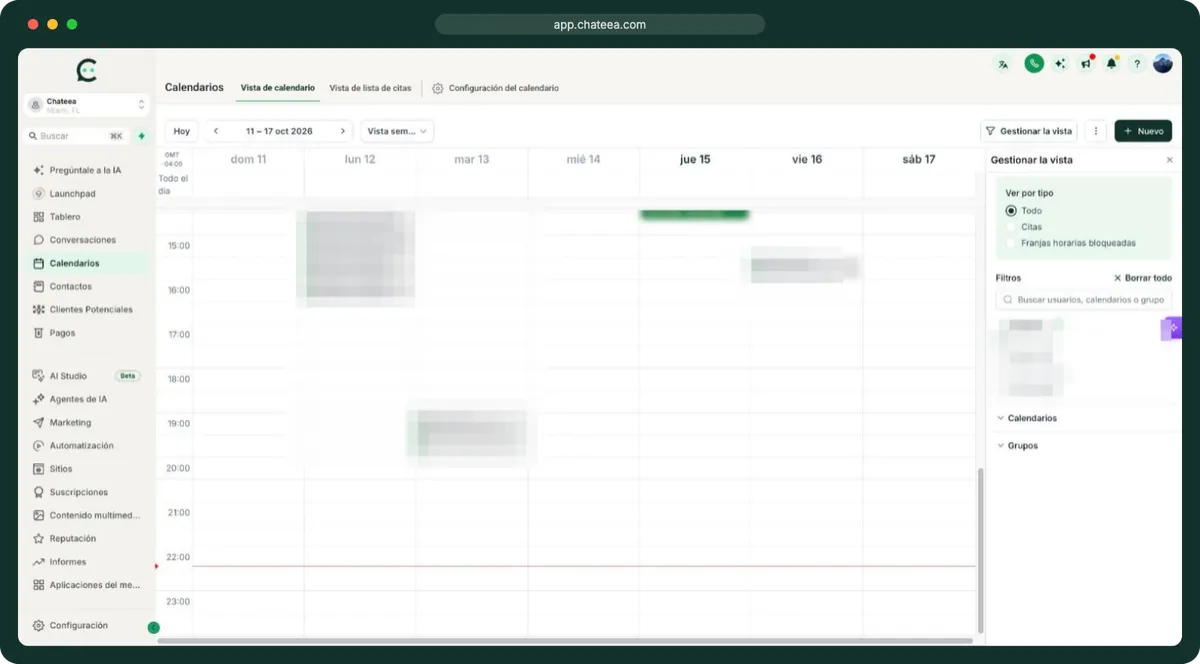Open Contenido multimedia in the sidebar

[x=87, y=515]
